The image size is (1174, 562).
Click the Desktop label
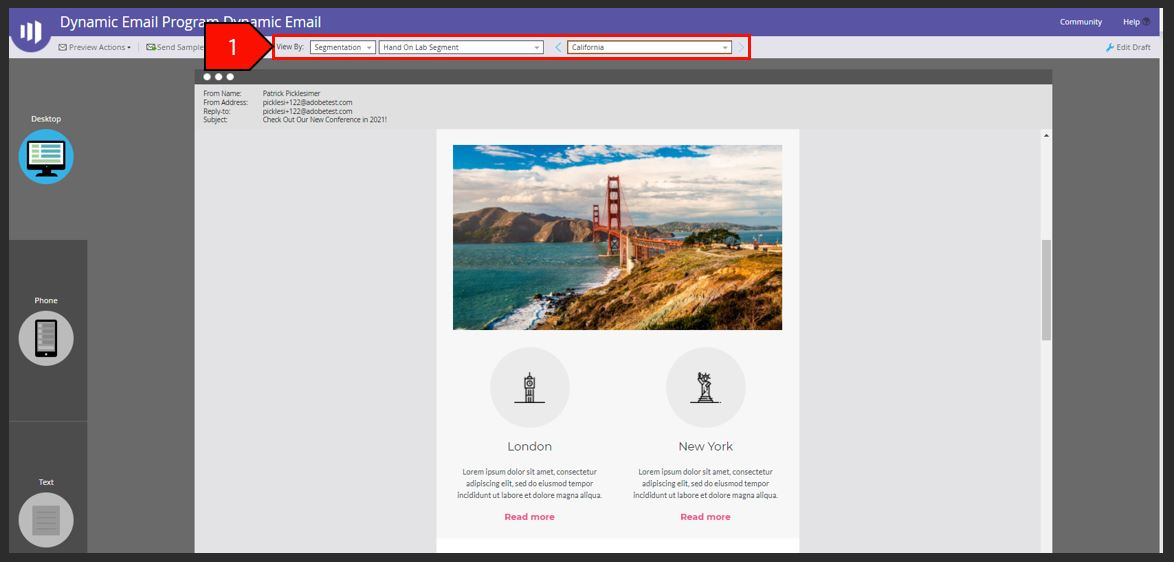coord(46,119)
